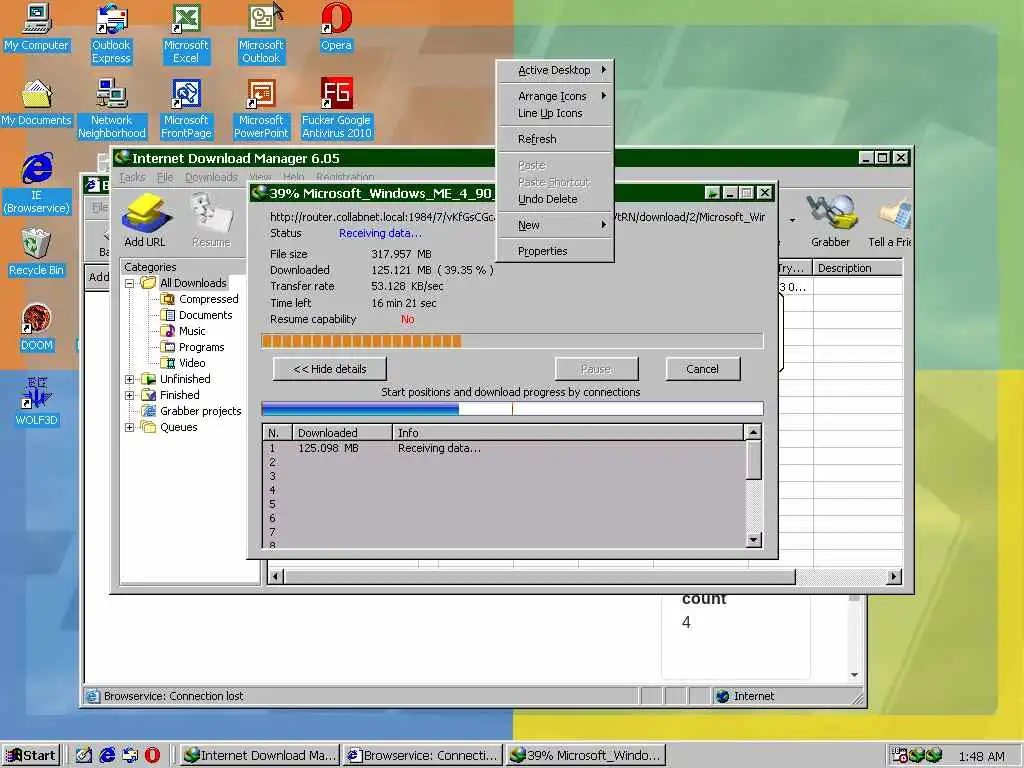
Task: Switch to Browservice taskbar button
Action: (x=423, y=756)
